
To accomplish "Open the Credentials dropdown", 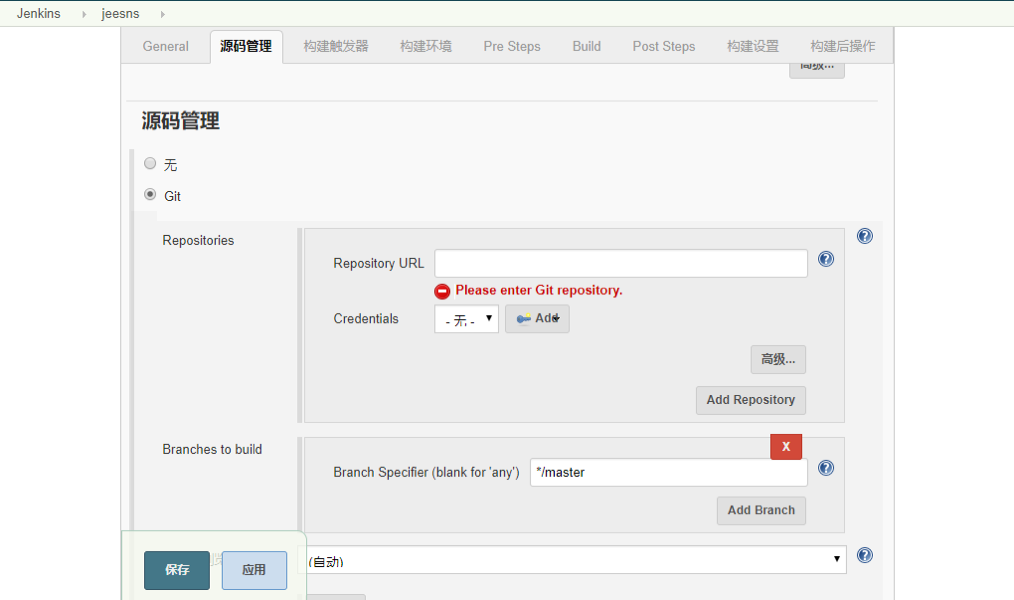I will [x=466, y=319].
